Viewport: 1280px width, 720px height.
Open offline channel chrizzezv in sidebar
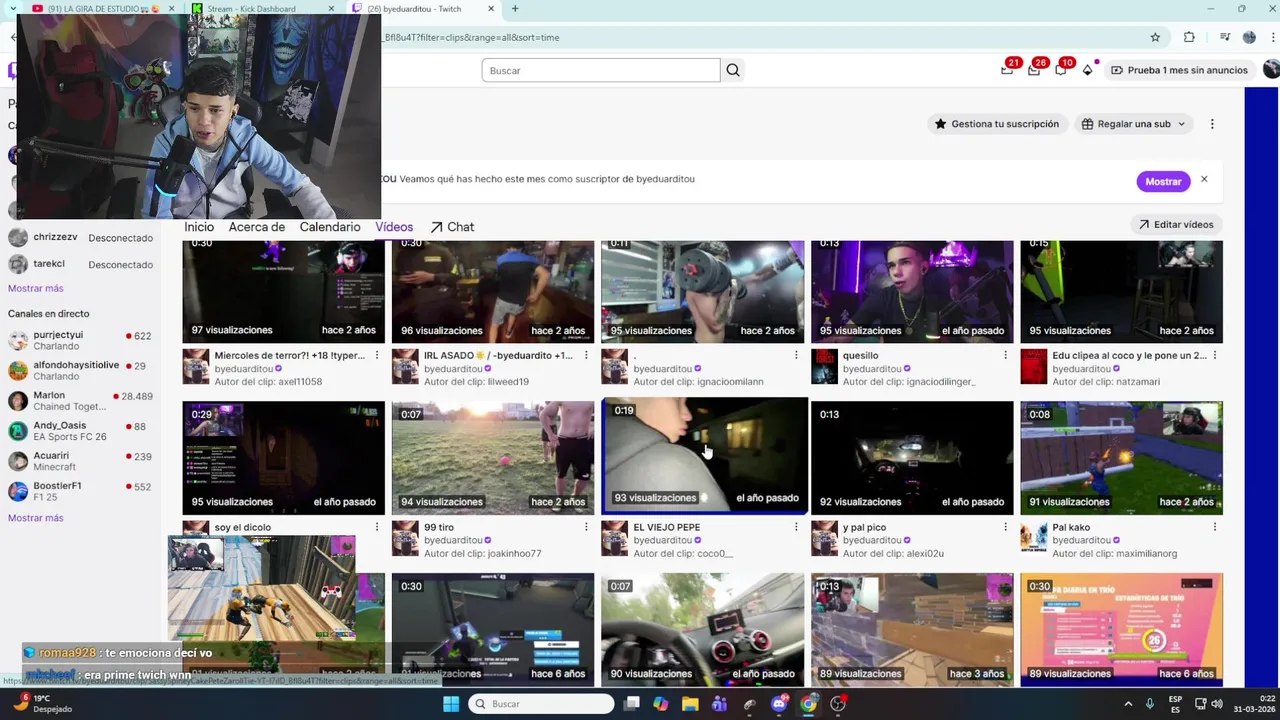[80, 238]
